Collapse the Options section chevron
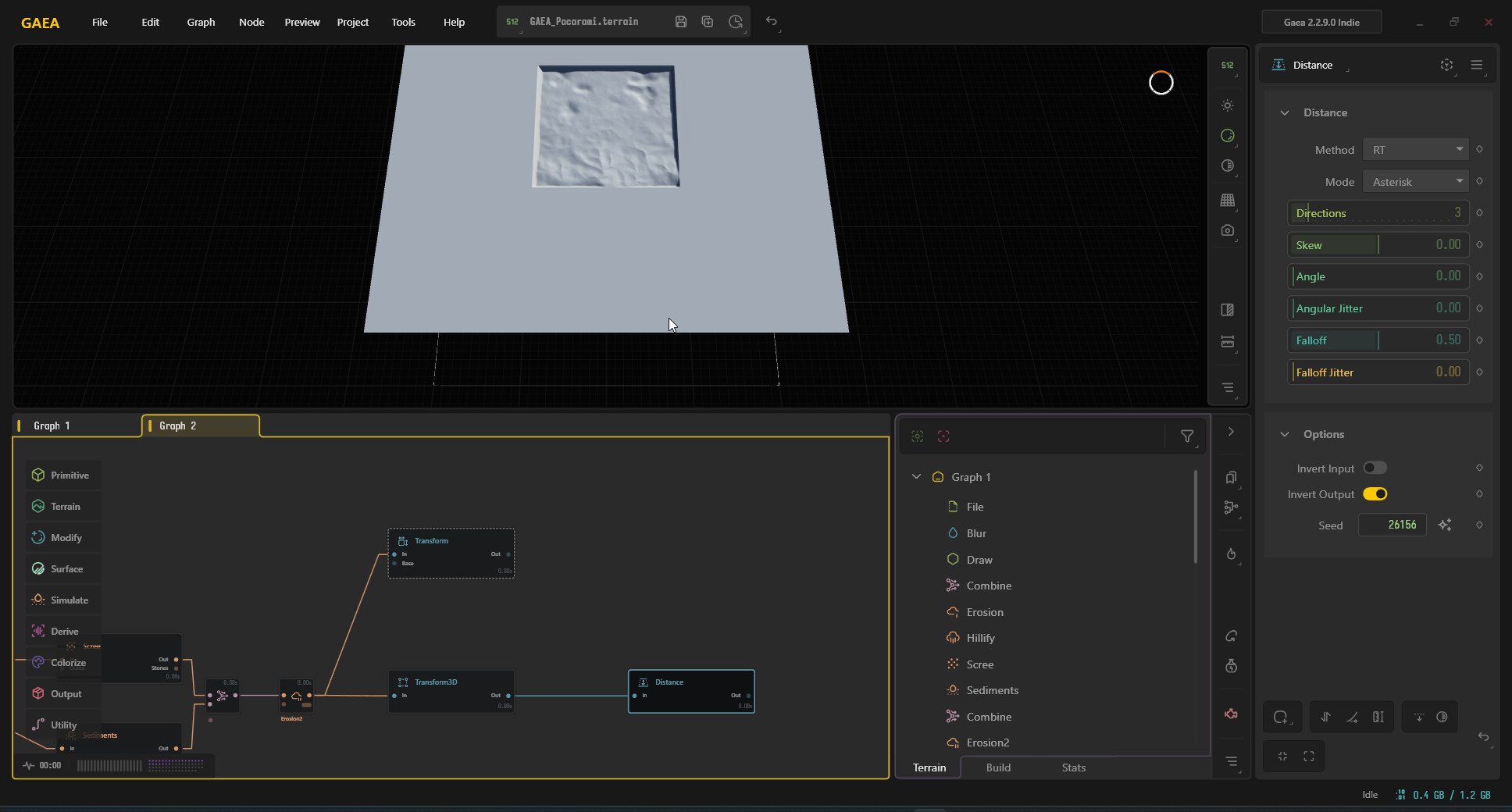The width and height of the screenshot is (1512, 812). [x=1285, y=434]
